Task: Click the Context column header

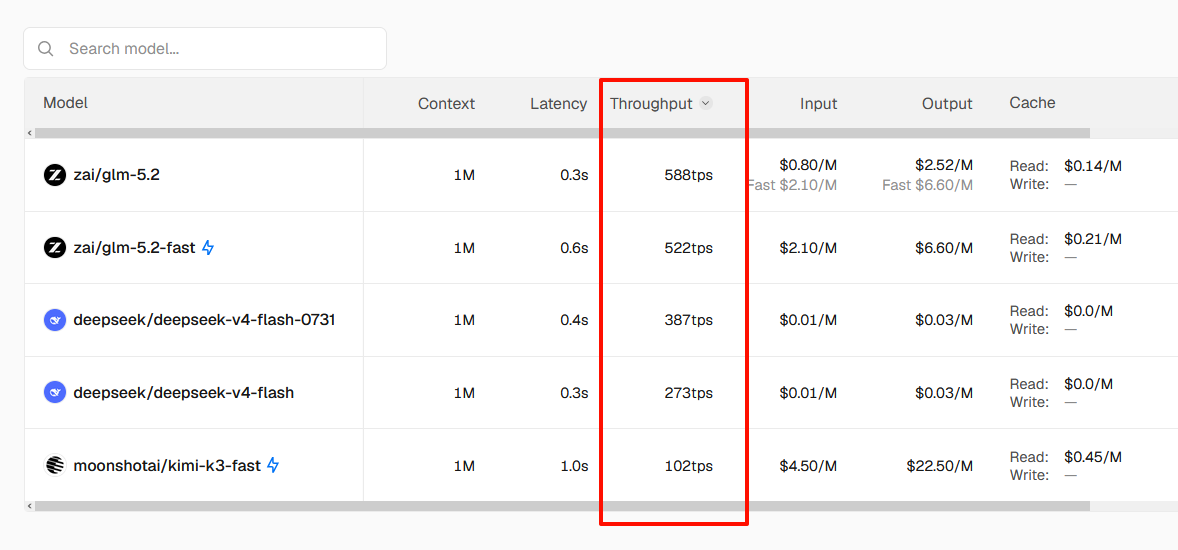Action: [x=446, y=104]
